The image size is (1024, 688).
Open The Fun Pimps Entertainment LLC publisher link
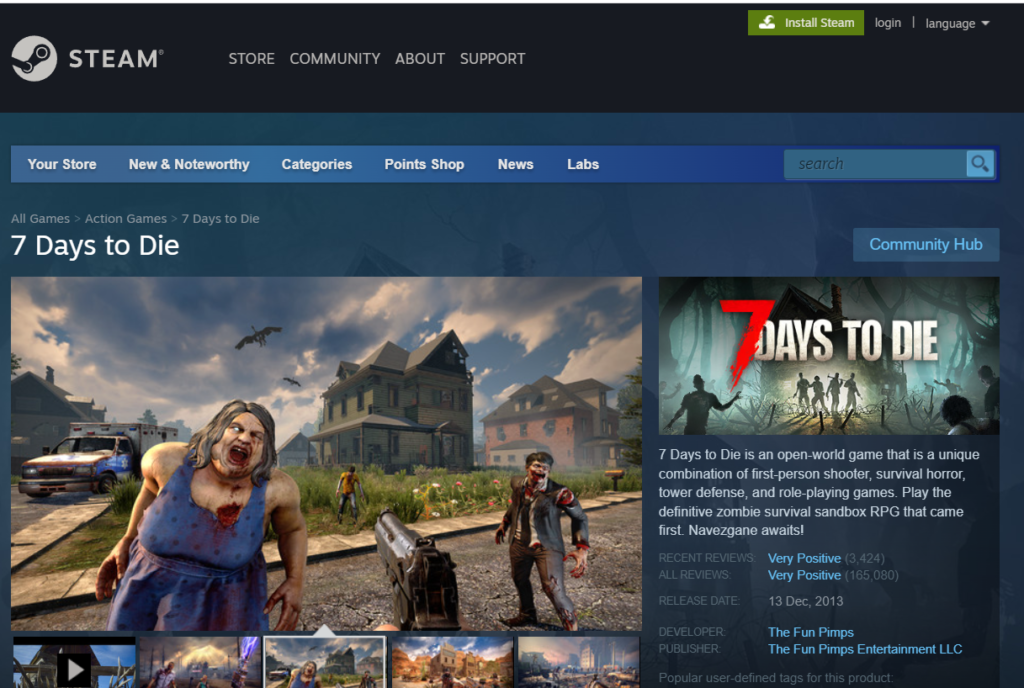865,649
